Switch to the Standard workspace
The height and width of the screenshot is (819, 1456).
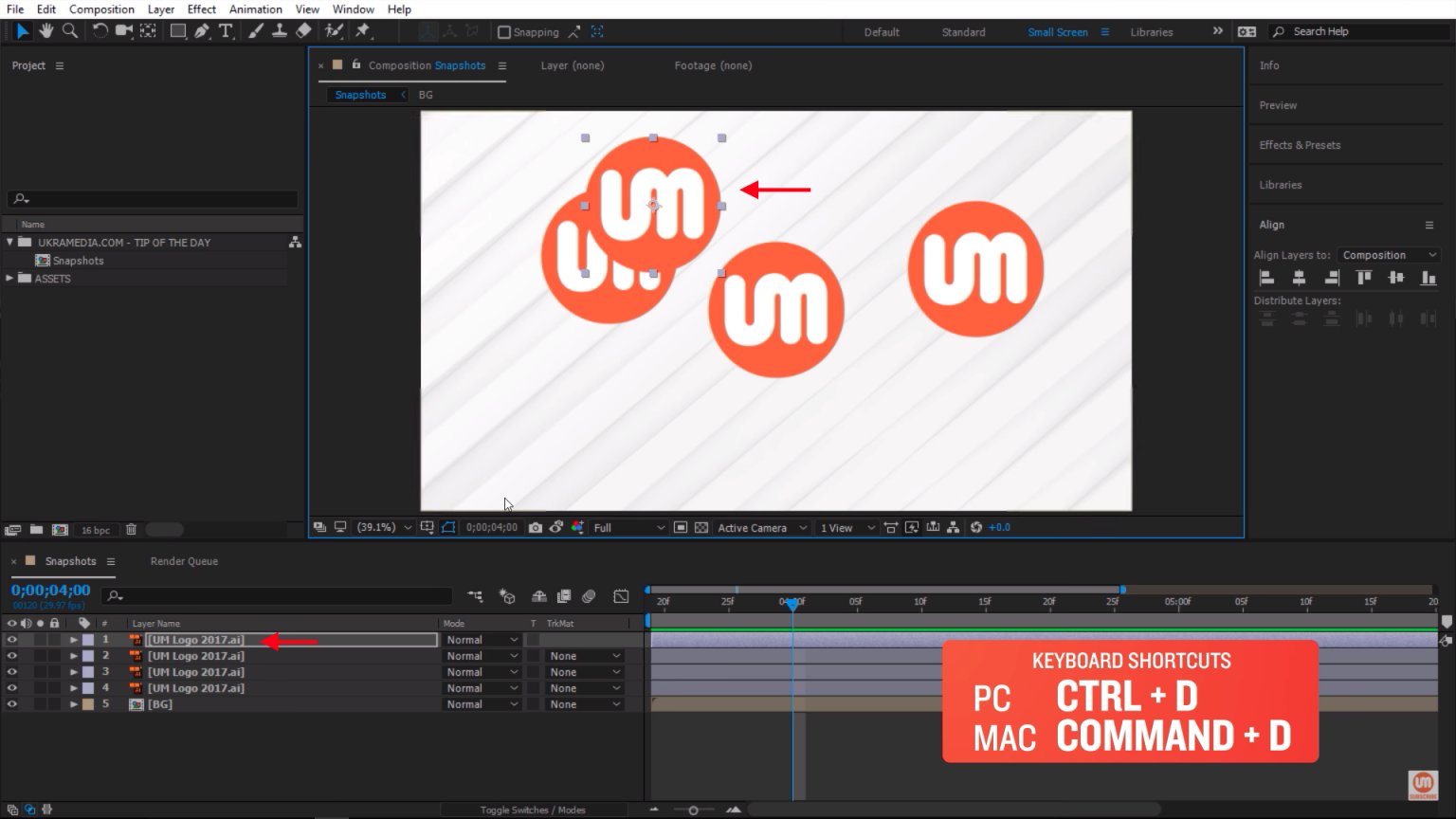963,32
